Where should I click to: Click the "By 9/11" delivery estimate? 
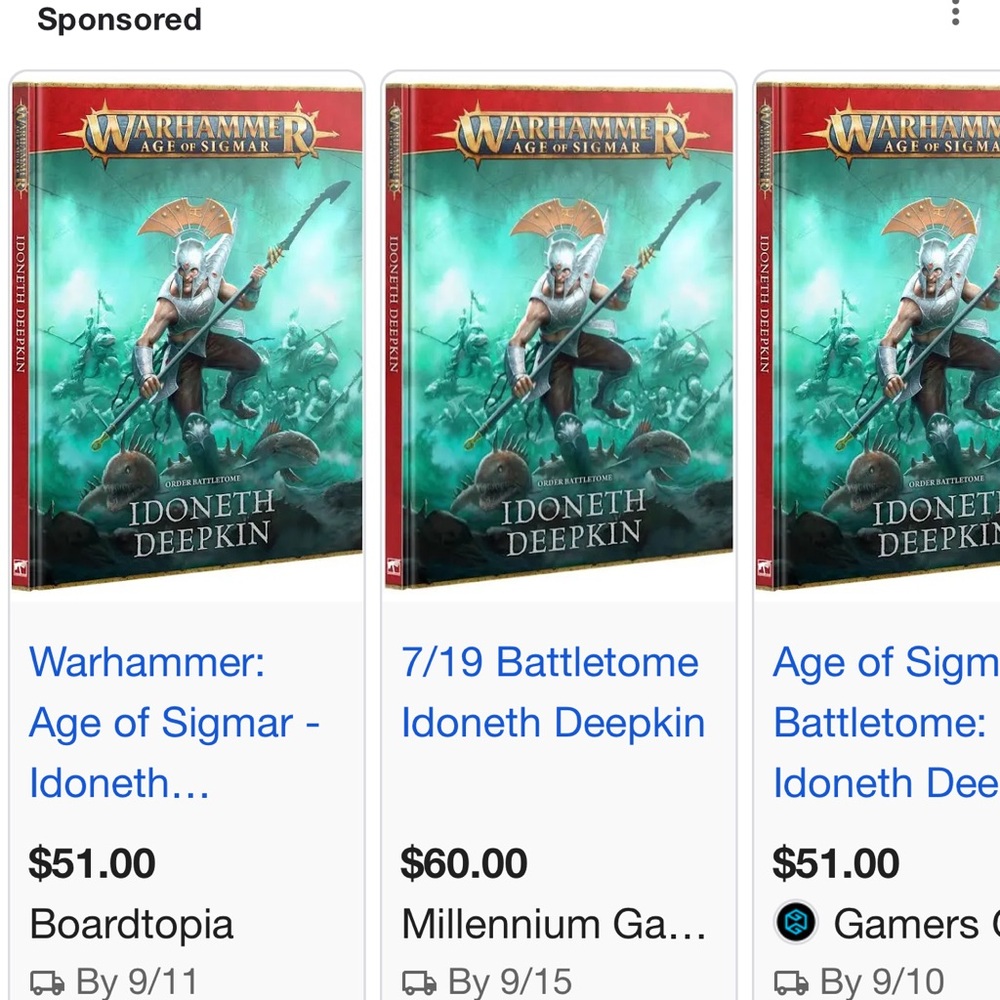(x=137, y=981)
